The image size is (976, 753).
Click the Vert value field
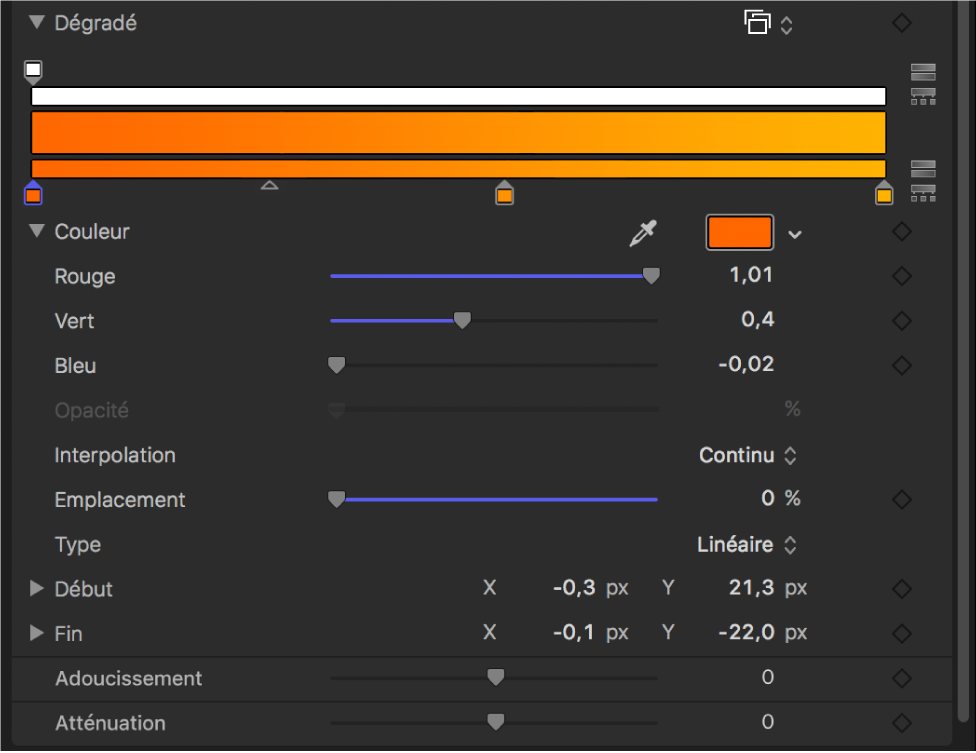click(757, 320)
